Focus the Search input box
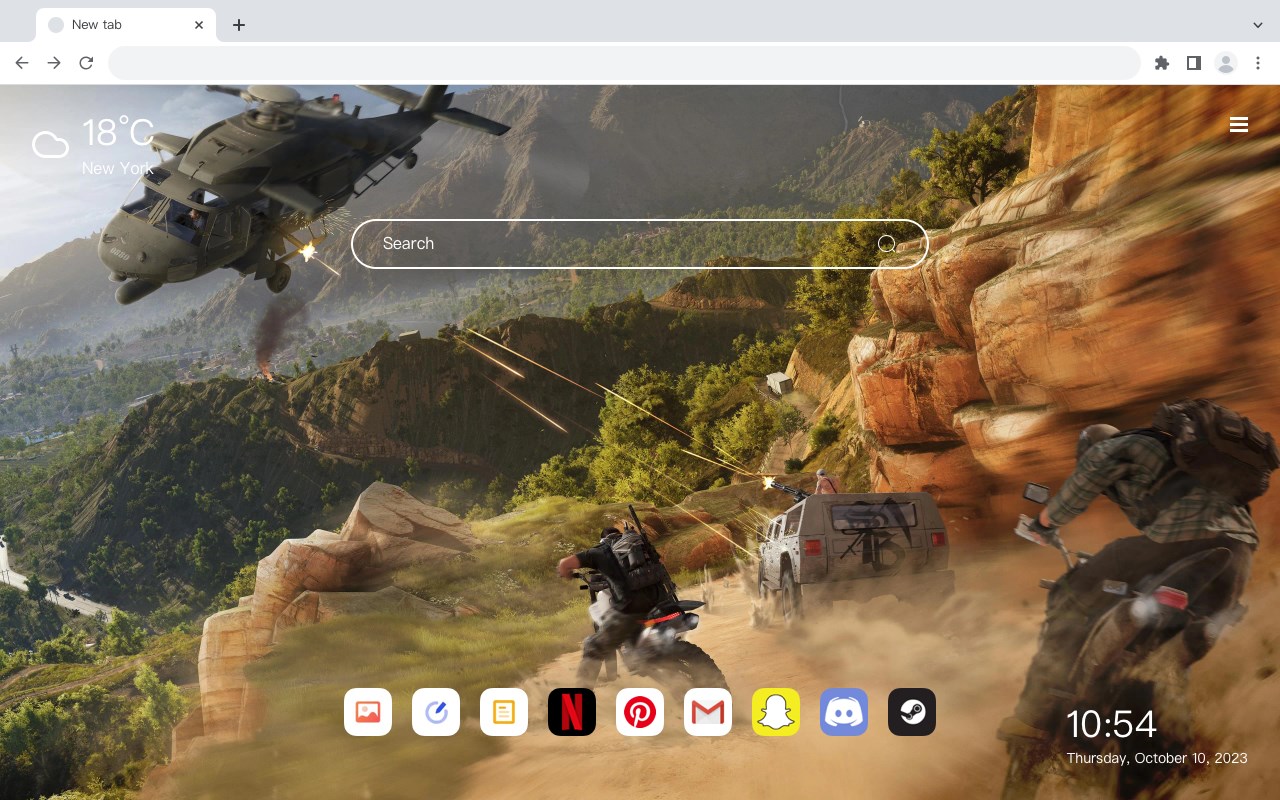1280x800 pixels. (640, 244)
